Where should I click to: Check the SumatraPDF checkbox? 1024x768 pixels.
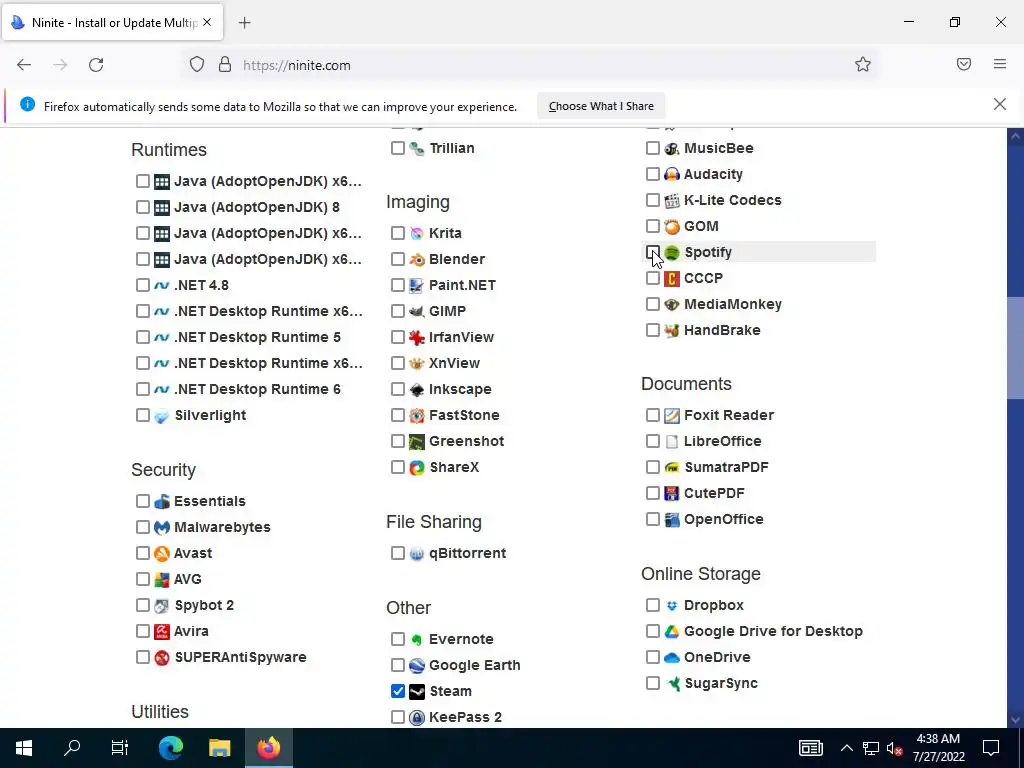[x=652, y=468]
